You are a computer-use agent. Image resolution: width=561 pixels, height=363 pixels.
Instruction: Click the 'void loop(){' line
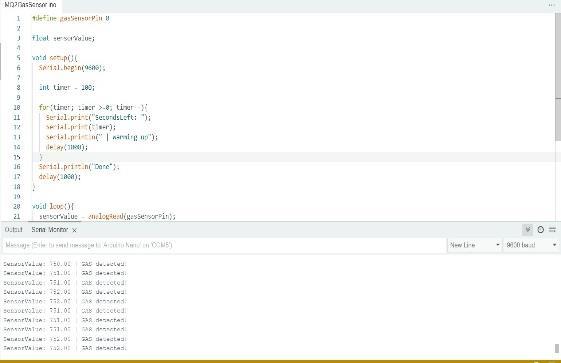point(53,206)
